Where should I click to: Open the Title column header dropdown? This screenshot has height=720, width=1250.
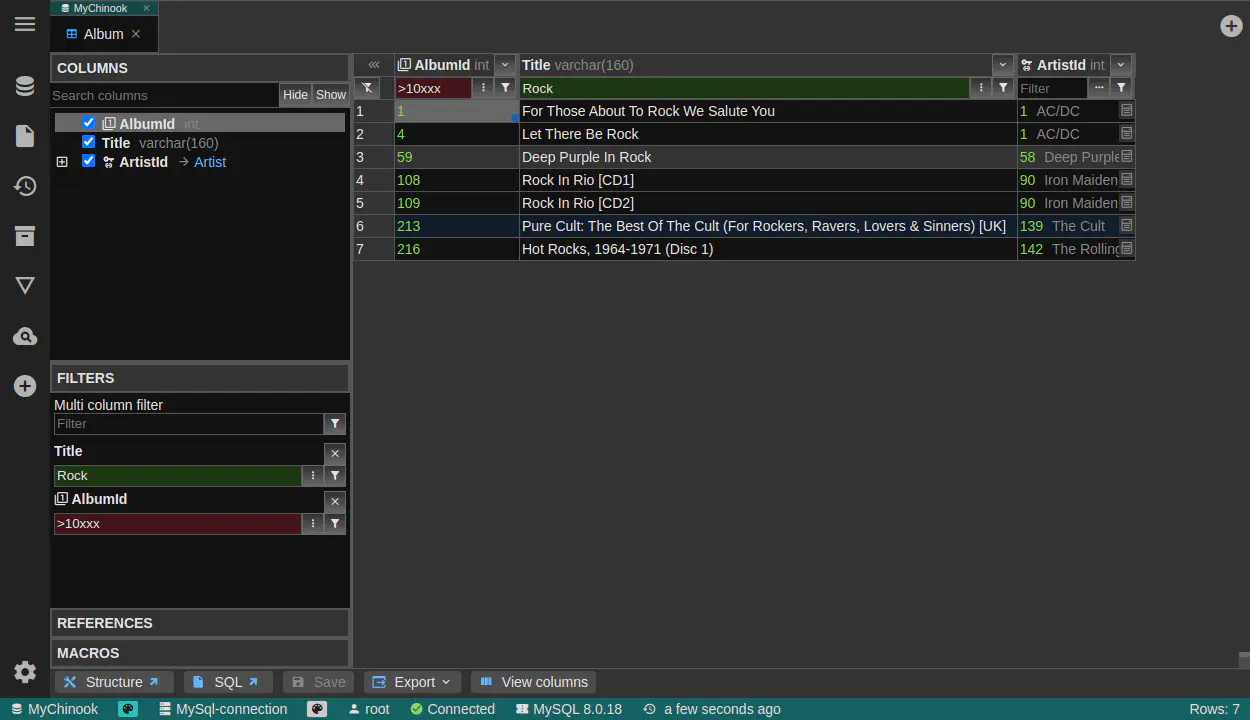click(x=1003, y=65)
